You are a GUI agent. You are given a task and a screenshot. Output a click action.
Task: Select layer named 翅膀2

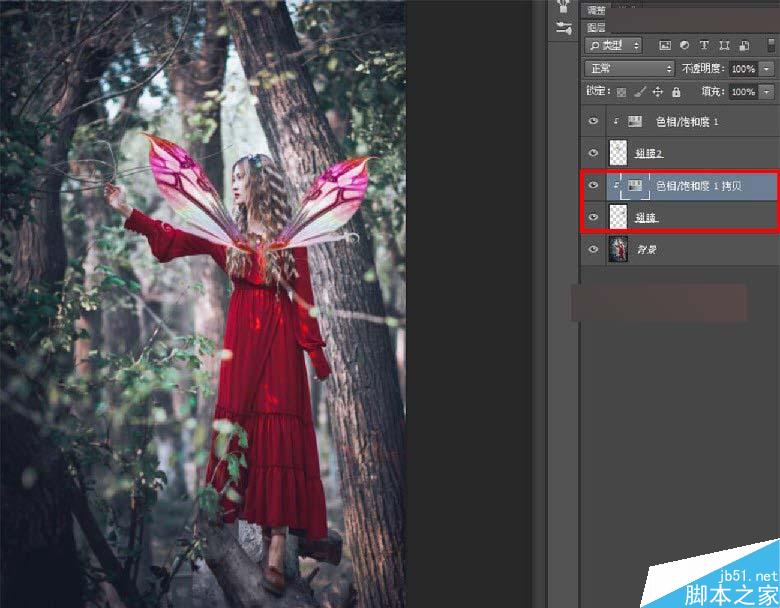pos(649,153)
